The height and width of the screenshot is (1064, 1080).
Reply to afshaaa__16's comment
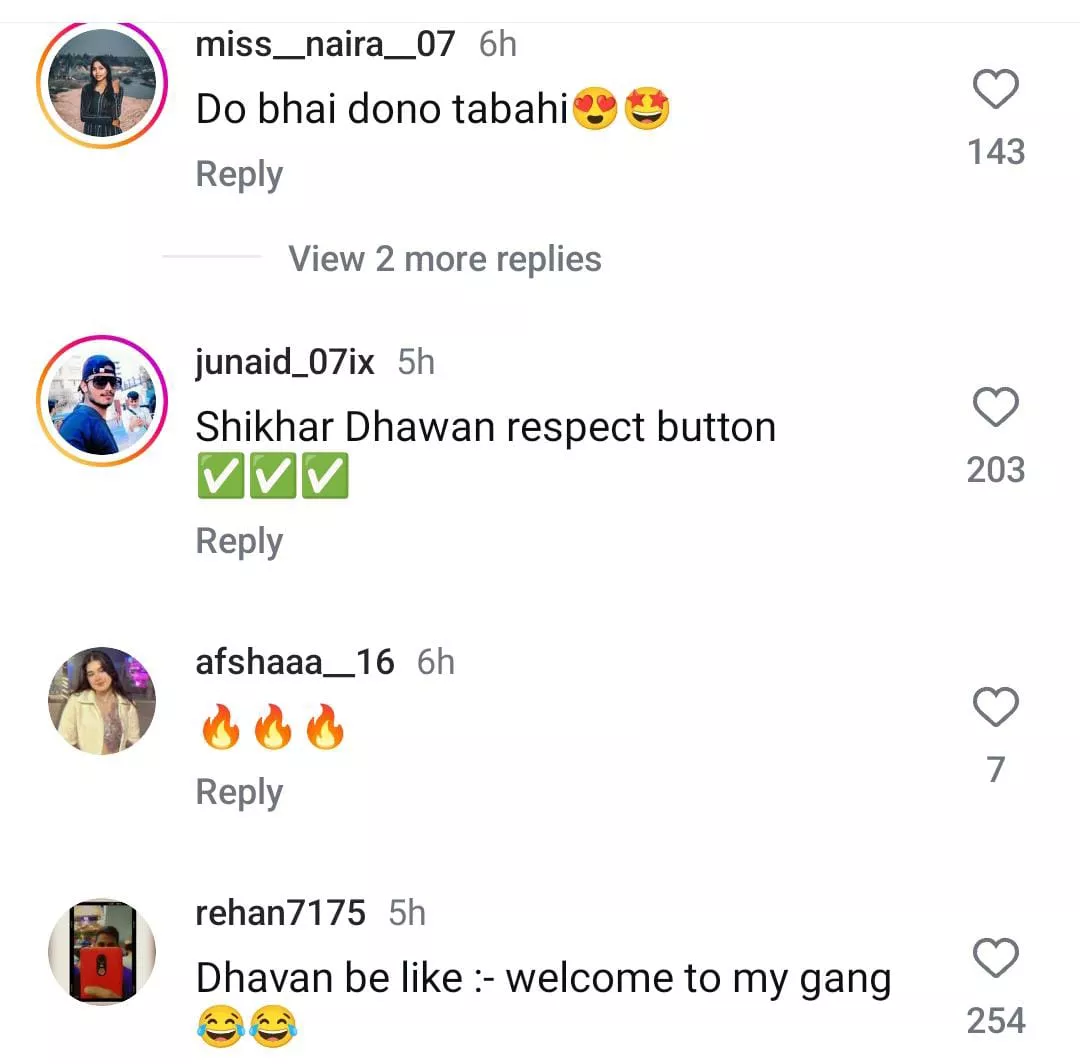tap(239, 792)
